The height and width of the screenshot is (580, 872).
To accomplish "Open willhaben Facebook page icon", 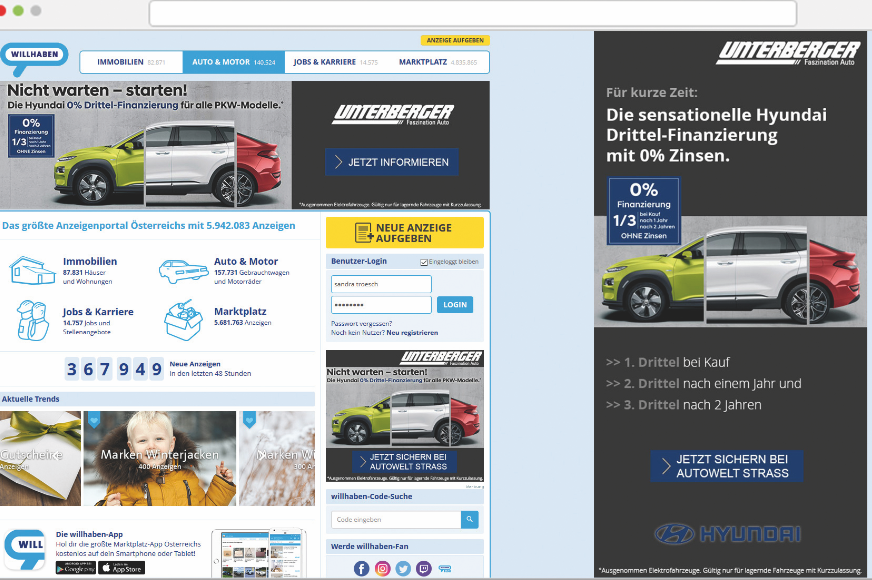I will coord(361,568).
